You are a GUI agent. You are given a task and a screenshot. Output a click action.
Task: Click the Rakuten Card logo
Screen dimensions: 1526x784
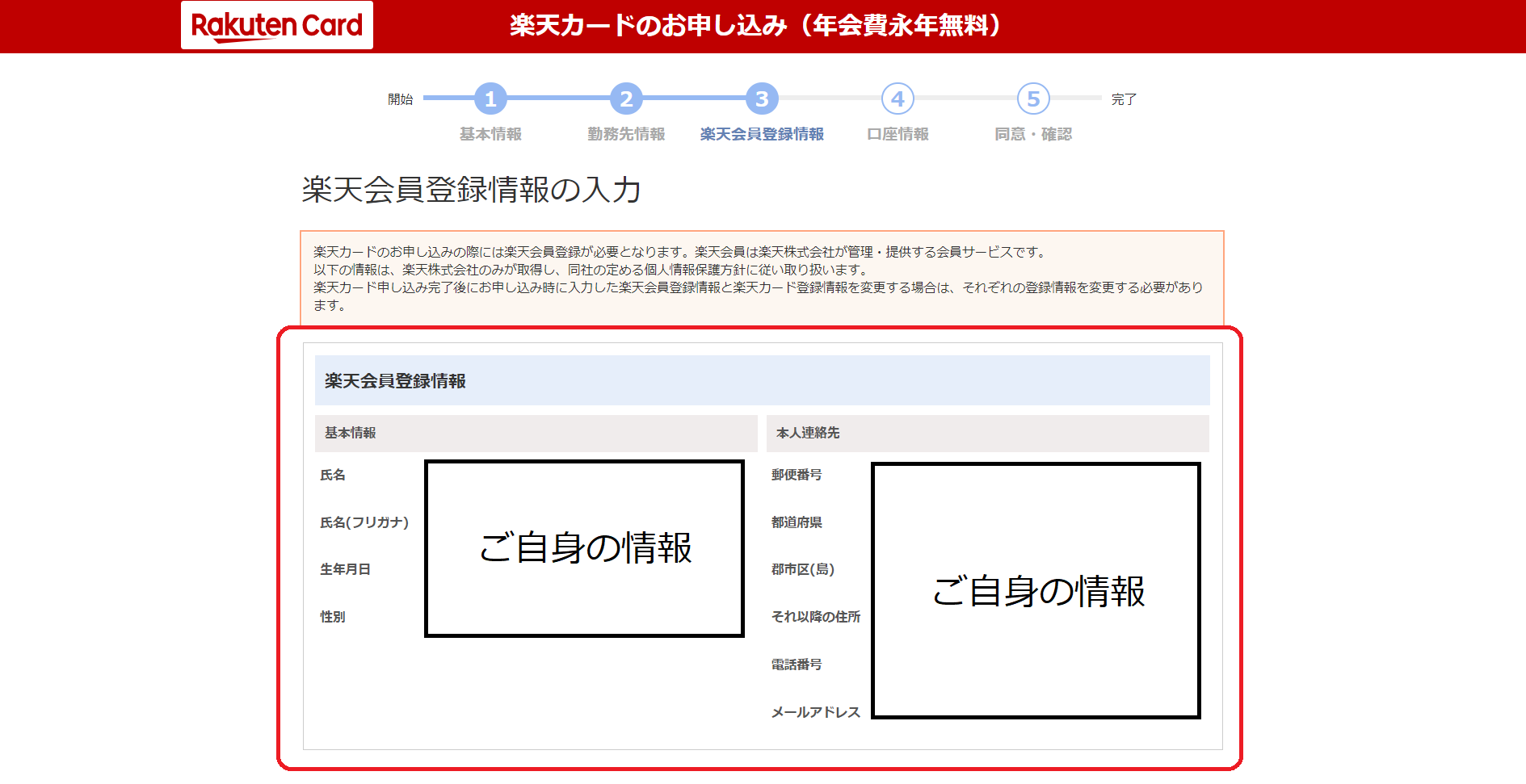click(277, 25)
